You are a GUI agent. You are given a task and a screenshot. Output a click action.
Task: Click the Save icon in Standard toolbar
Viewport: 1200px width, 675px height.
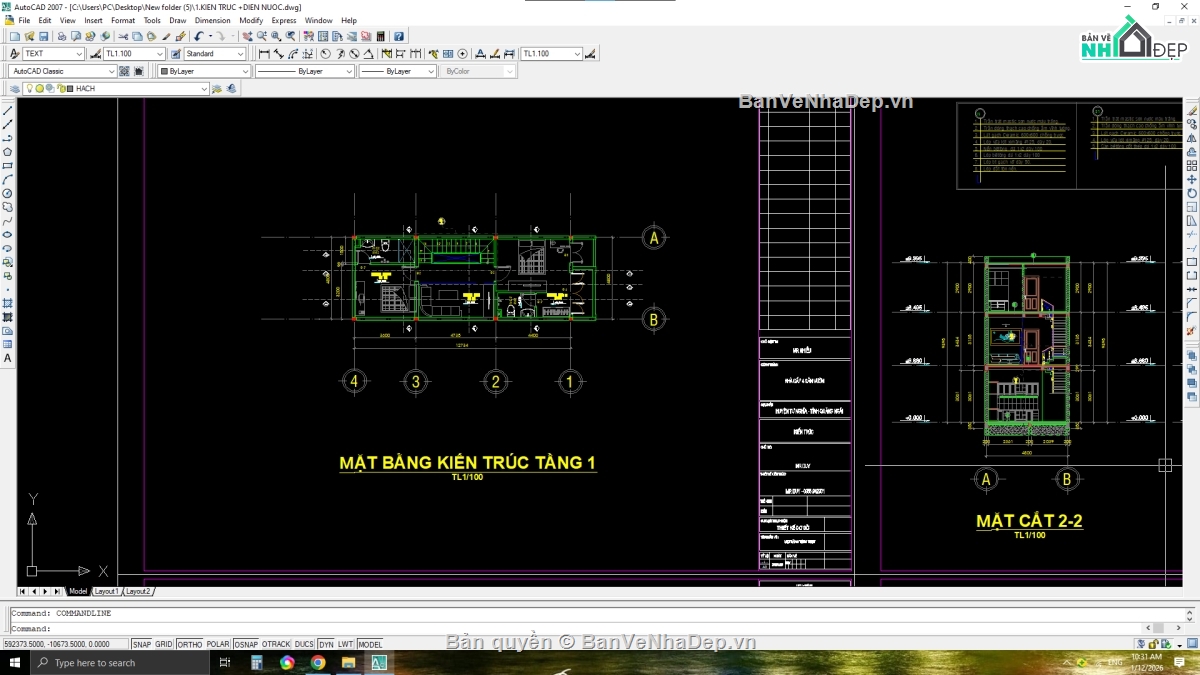(43, 36)
